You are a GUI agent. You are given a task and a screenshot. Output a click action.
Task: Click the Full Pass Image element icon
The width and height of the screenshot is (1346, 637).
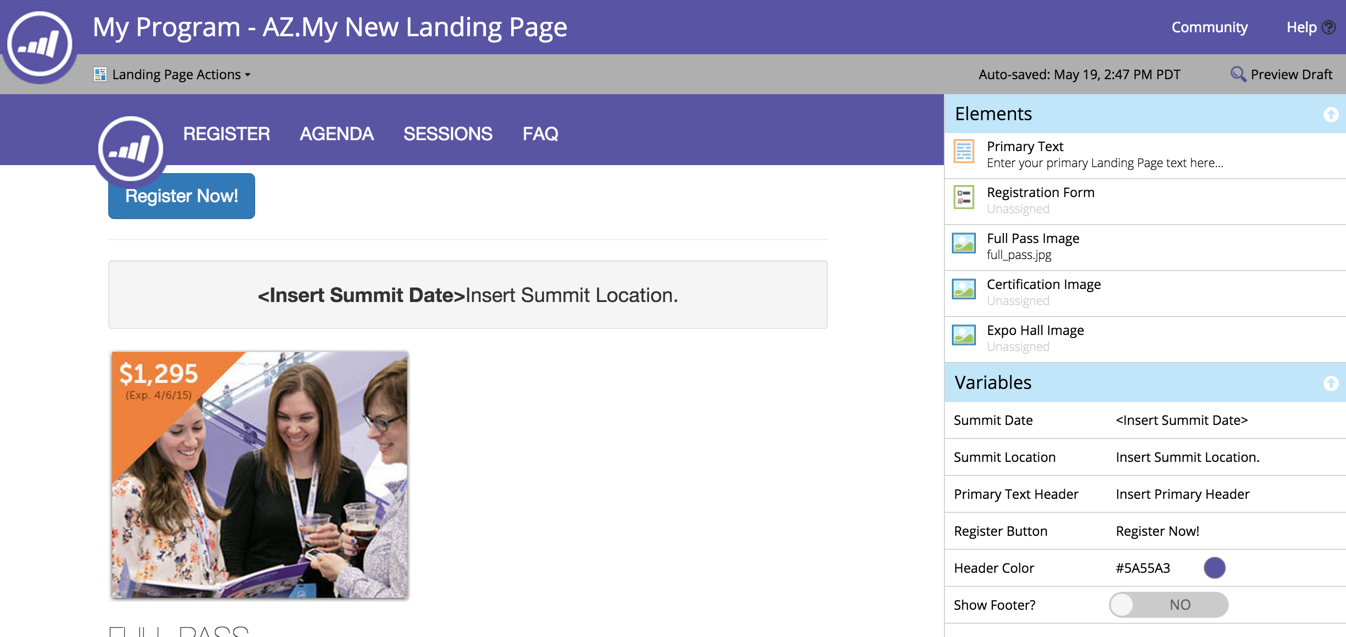[x=964, y=243]
